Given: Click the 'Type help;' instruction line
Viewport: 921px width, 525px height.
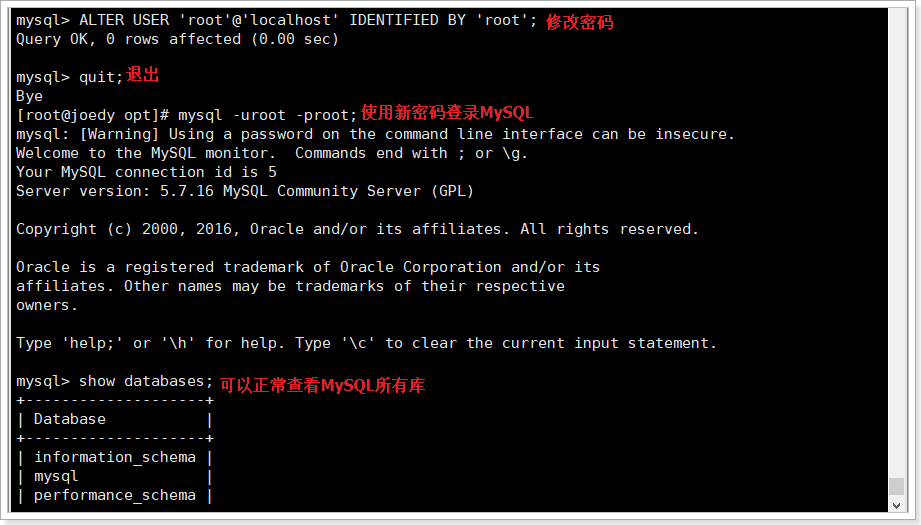Looking at the screenshot, I should pos(367,343).
